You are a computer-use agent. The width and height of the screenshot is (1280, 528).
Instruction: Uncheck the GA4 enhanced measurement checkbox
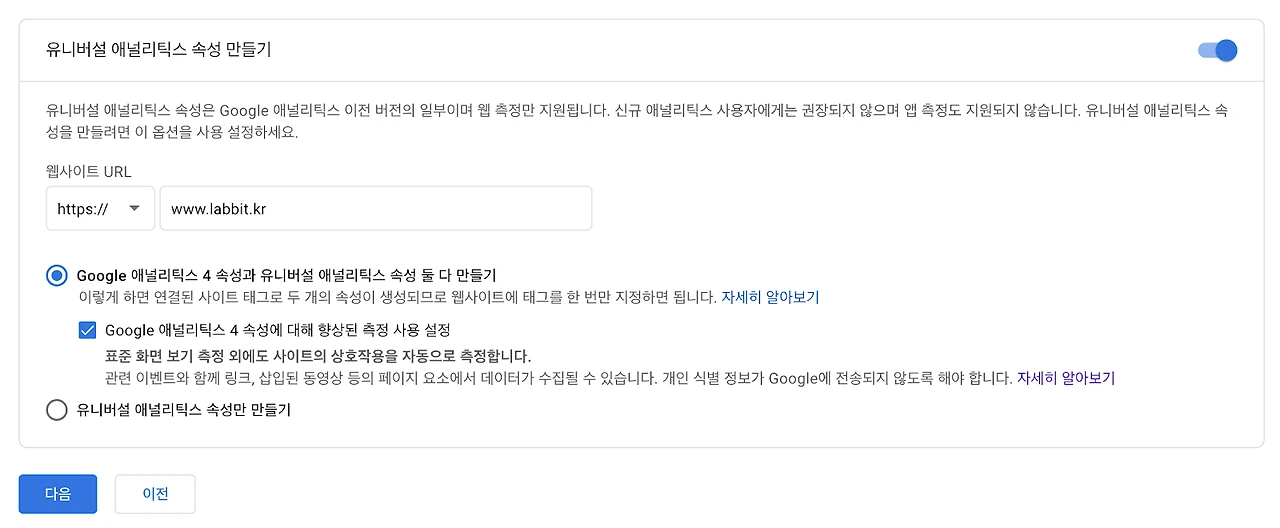point(87,329)
